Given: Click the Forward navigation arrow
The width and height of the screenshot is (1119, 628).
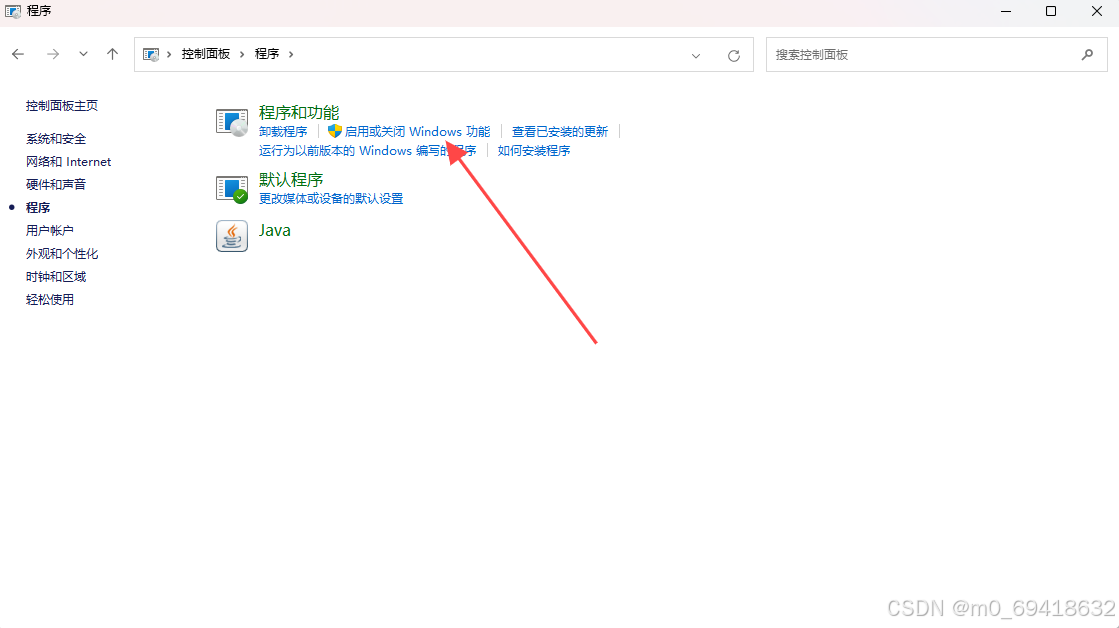Looking at the screenshot, I should point(53,54).
